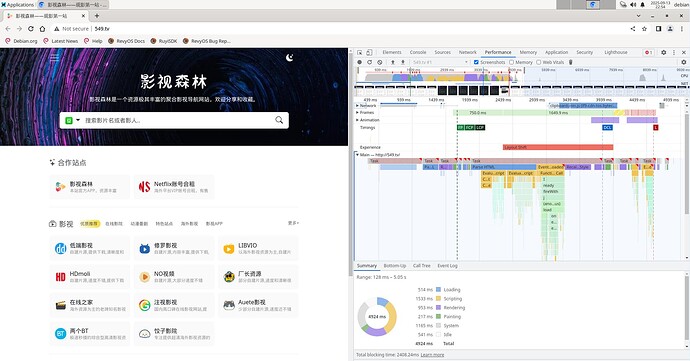Save profile with the download arrow
Viewport: 690px width, 361px height.
point(403,63)
